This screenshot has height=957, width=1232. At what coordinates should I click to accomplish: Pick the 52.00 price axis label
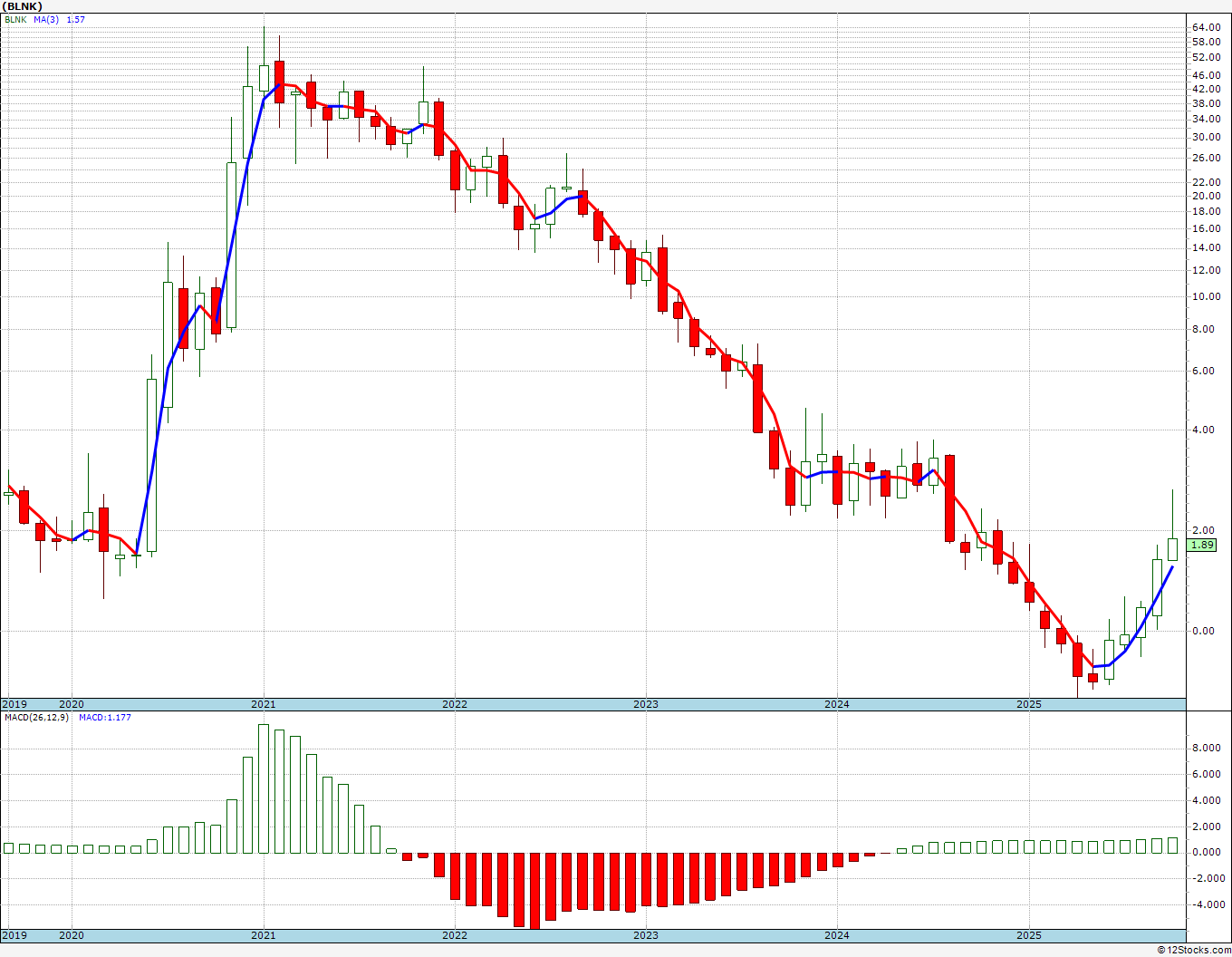(x=1207, y=57)
